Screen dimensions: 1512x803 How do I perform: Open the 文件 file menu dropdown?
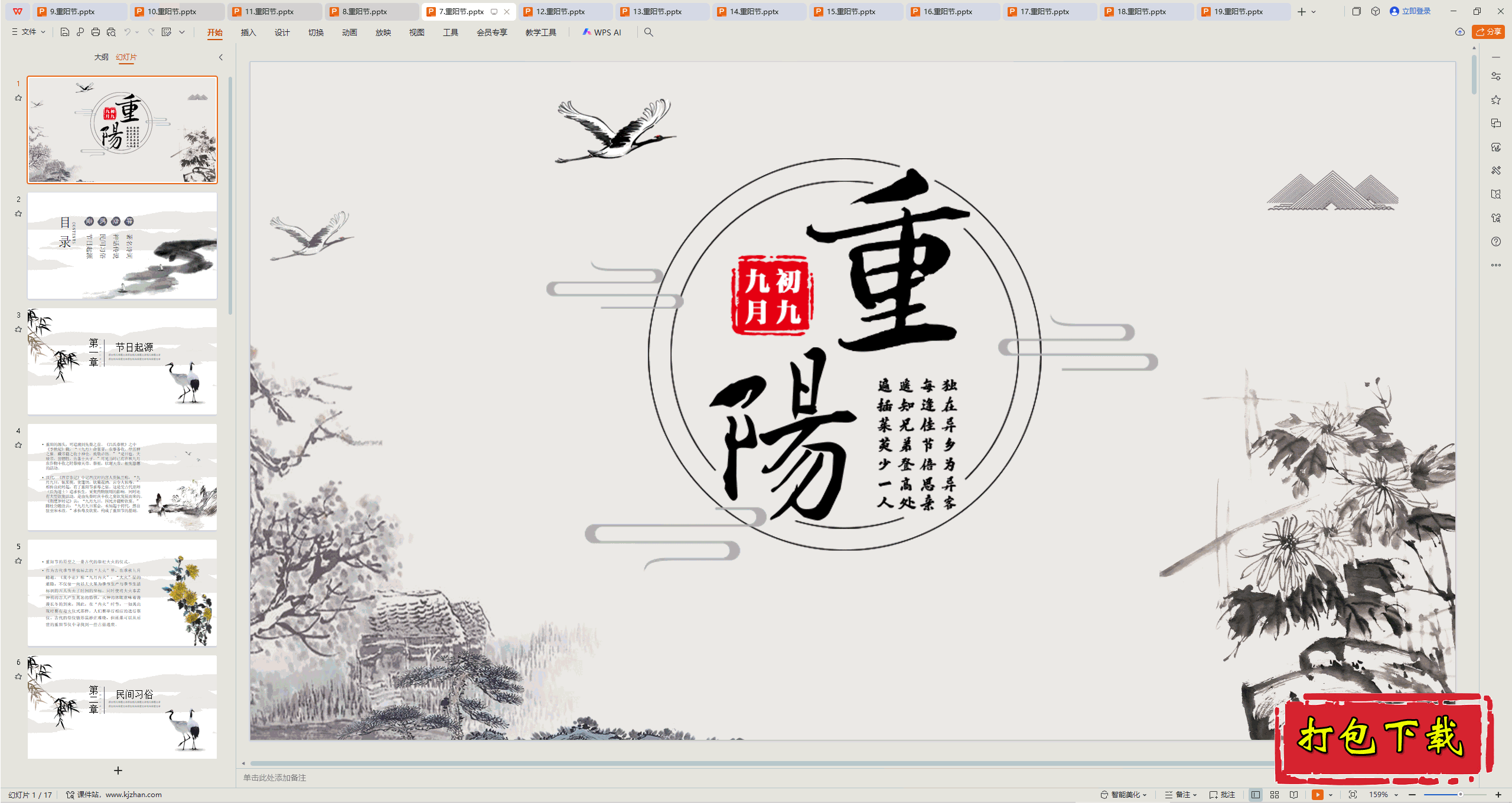point(28,32)
